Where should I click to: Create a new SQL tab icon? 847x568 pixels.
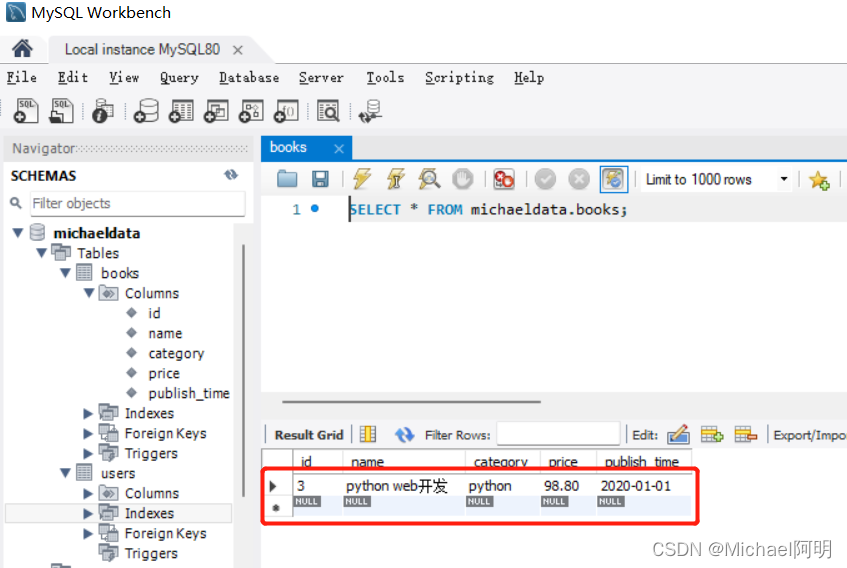pos(25,111)
